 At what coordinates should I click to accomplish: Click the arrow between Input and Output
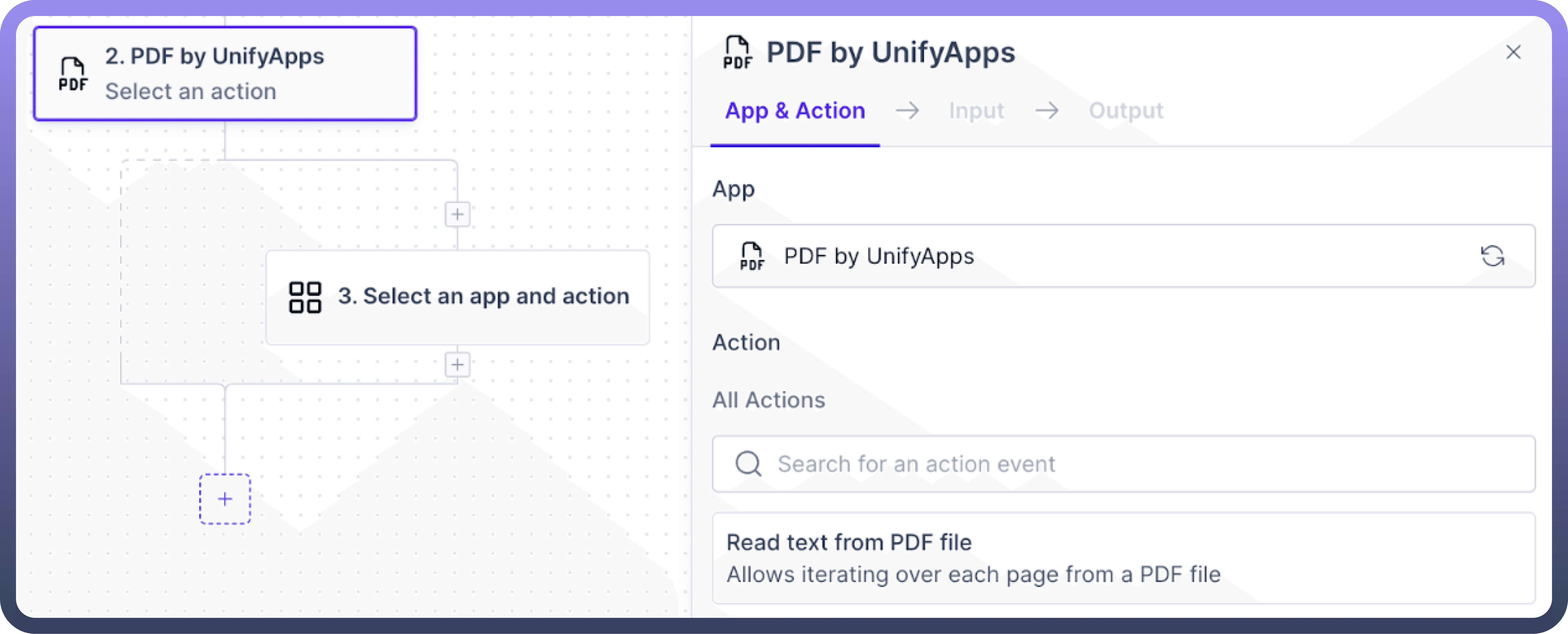(x=1047, y=111)
